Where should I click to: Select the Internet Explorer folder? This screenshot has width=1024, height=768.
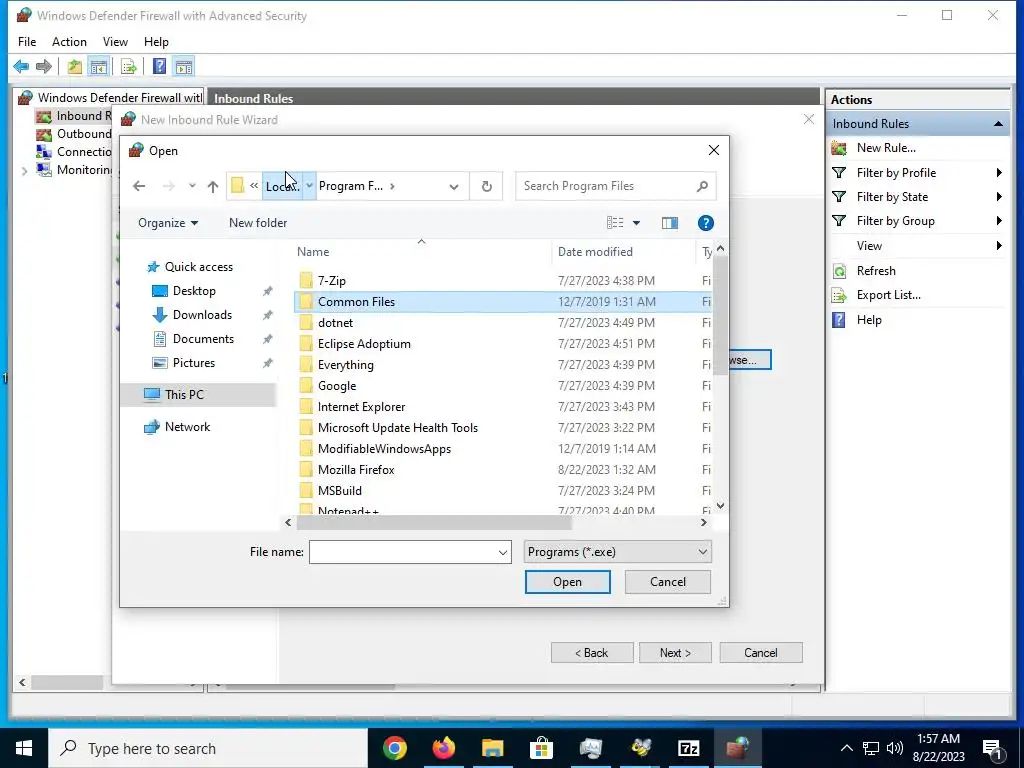pos(361,407)
